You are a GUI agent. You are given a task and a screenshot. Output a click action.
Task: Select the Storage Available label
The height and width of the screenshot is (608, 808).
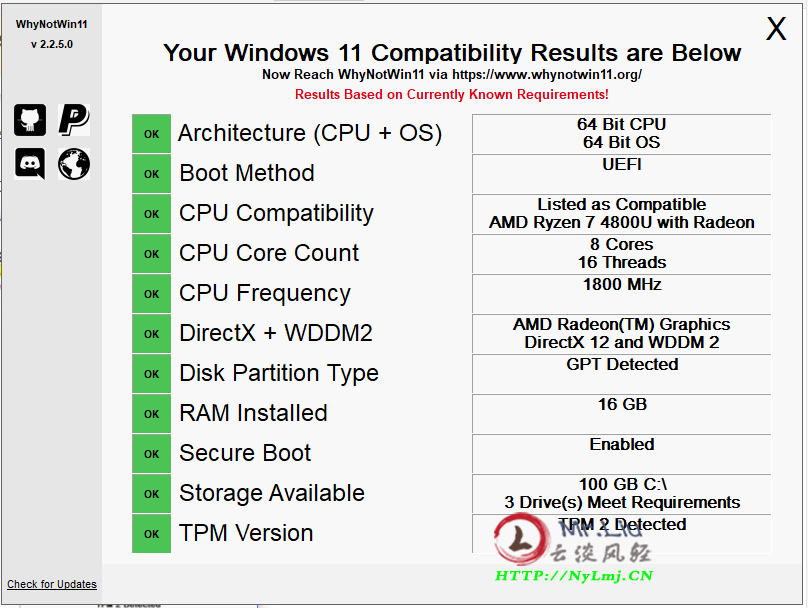[272, 493]
